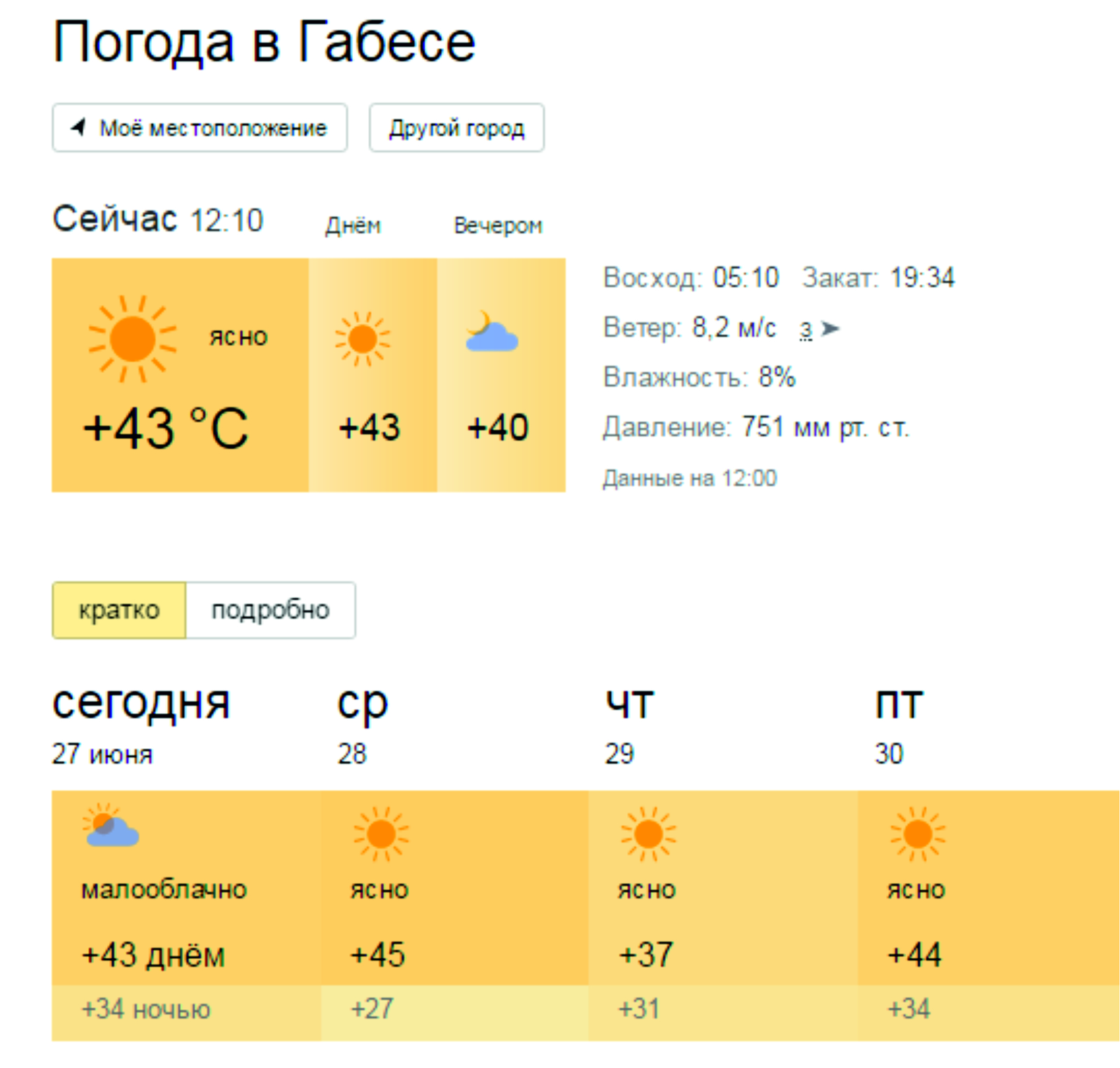Open the Другой город city selector
1120x1068 pixels.
pos(456,128)
